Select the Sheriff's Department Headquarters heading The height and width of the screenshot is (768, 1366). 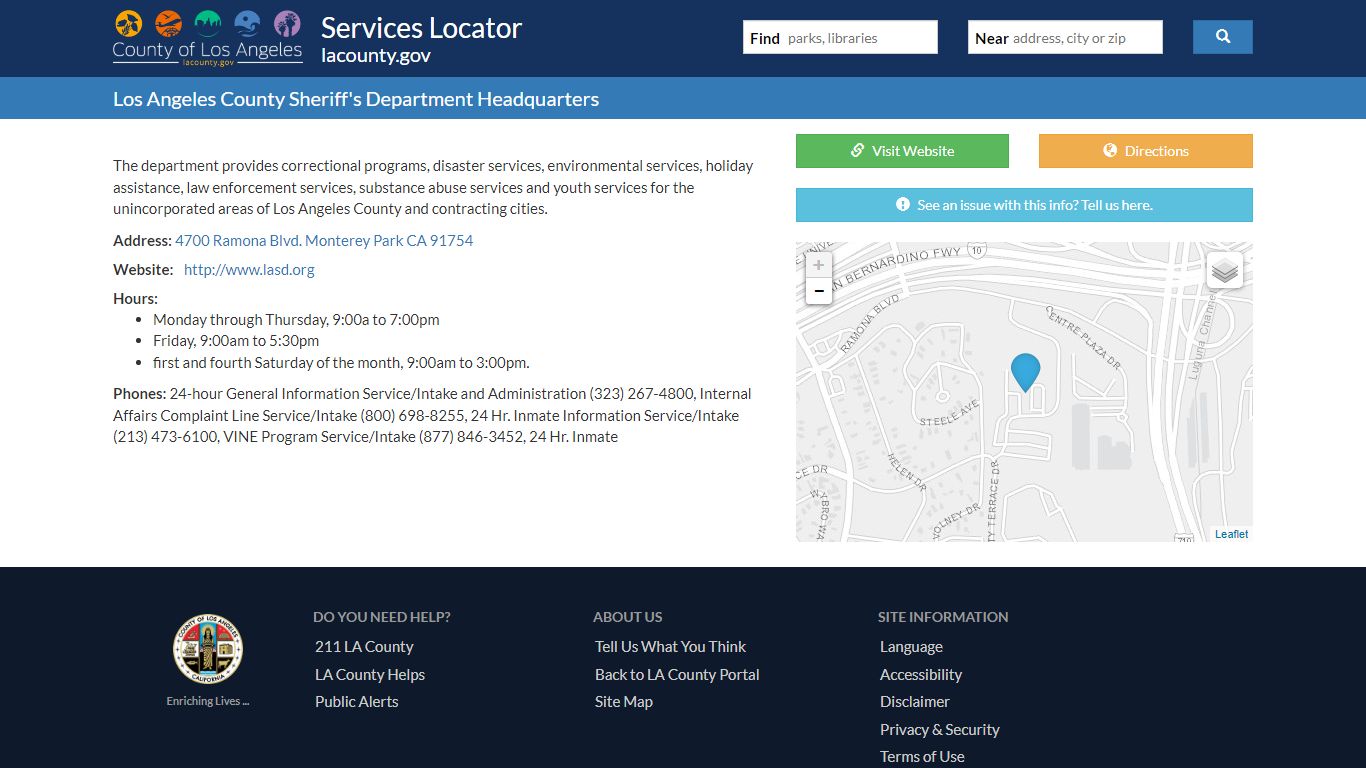point(356,99)
